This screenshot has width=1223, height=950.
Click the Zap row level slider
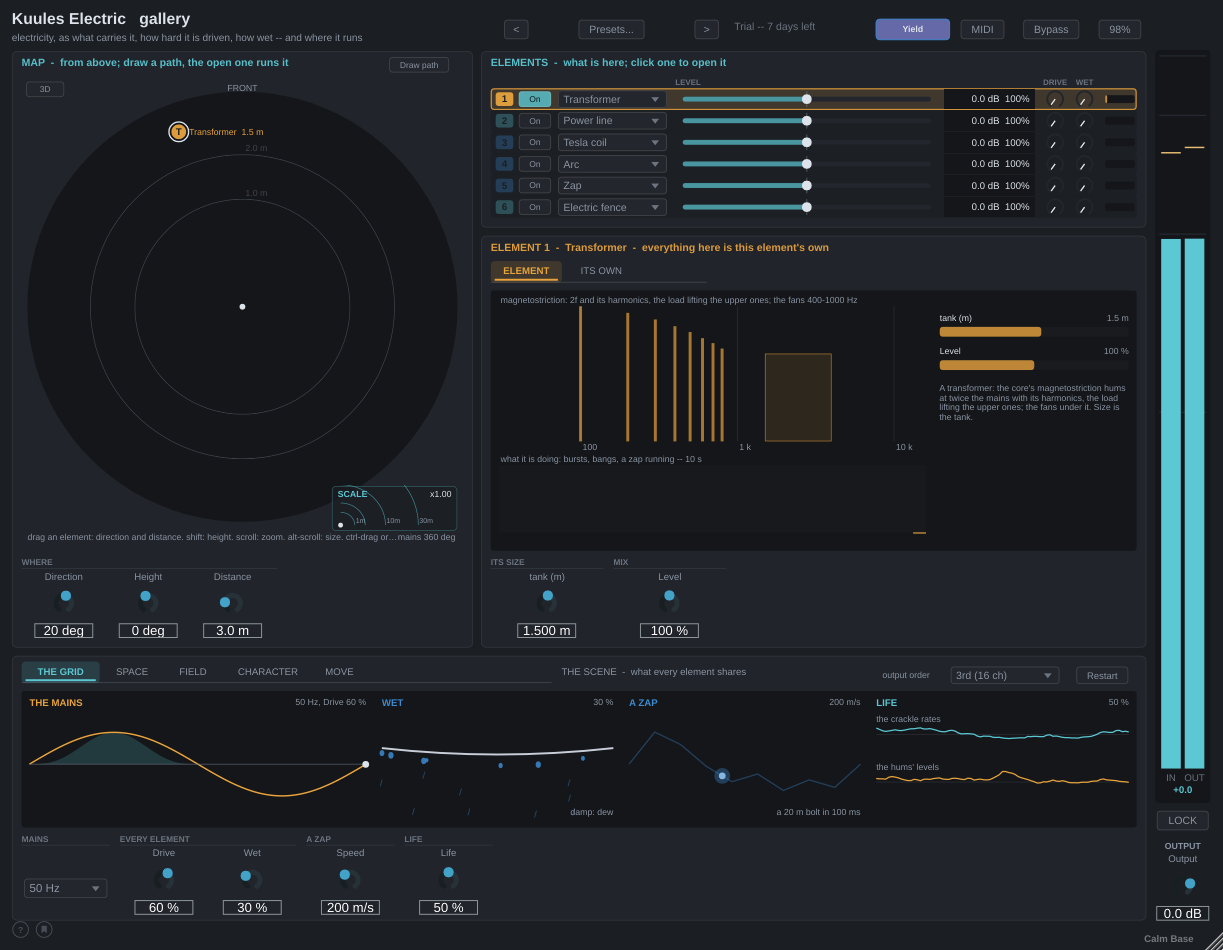(806, 185)
